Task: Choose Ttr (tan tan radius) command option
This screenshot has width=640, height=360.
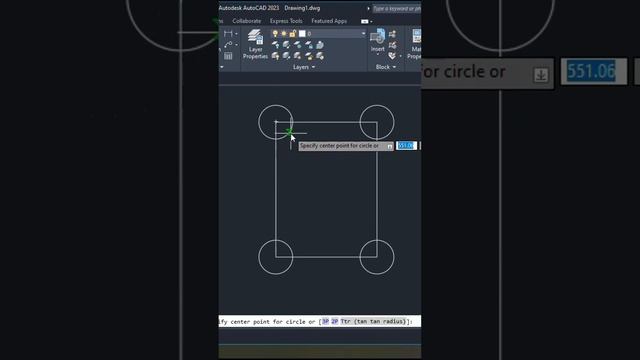Action: click(x=373, y=322)
